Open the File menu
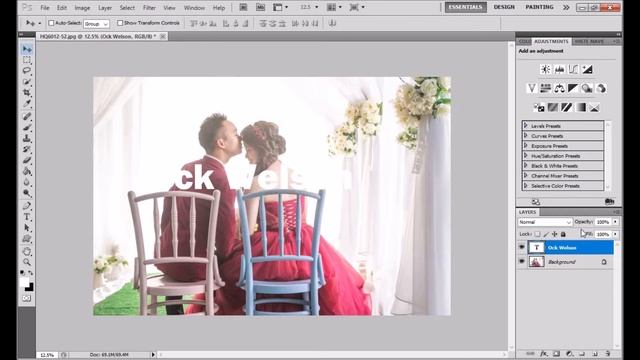 pos(45,8)
